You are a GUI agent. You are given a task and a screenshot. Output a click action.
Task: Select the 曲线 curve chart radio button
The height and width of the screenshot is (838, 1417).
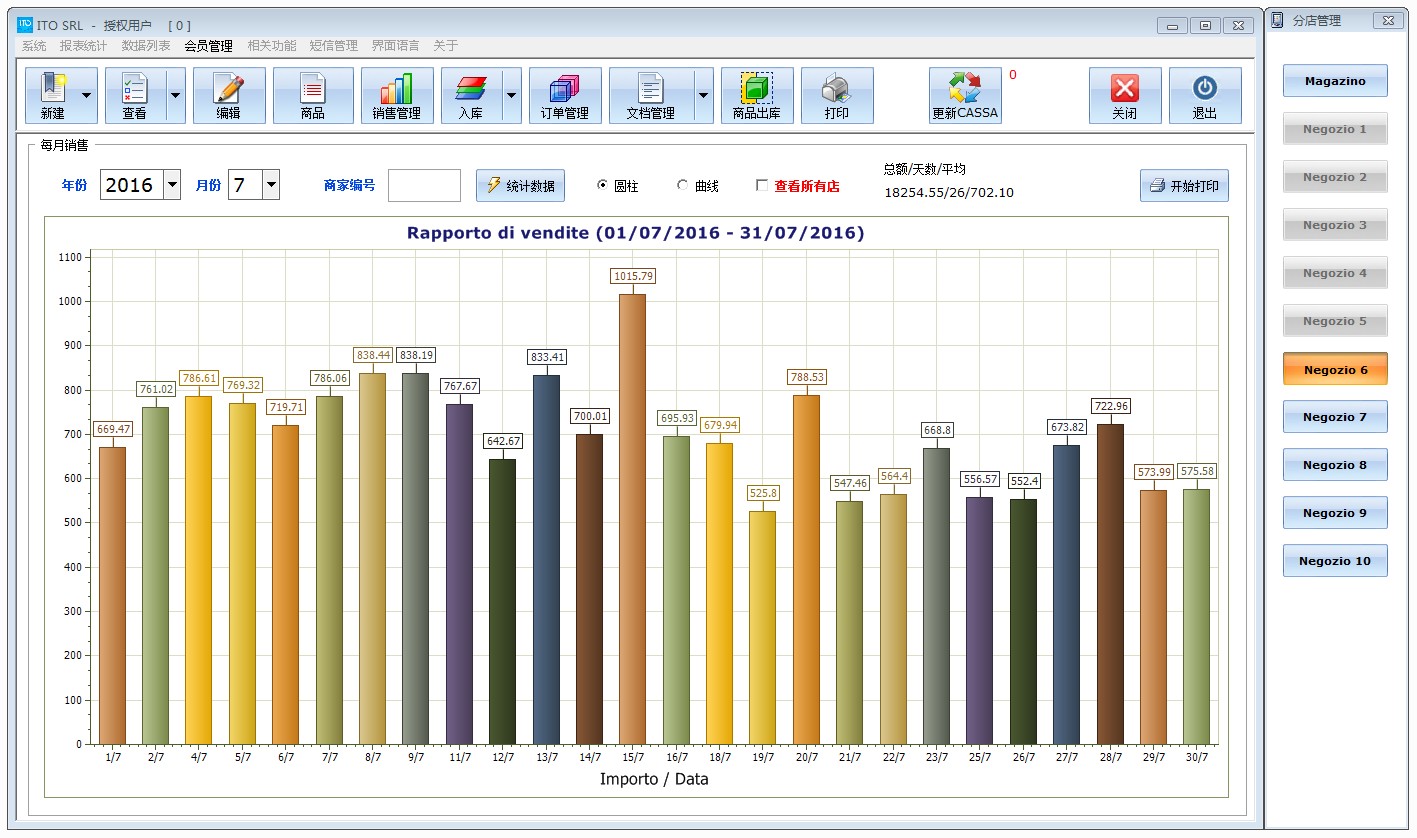pyautogui.click(x=683, y=185)
